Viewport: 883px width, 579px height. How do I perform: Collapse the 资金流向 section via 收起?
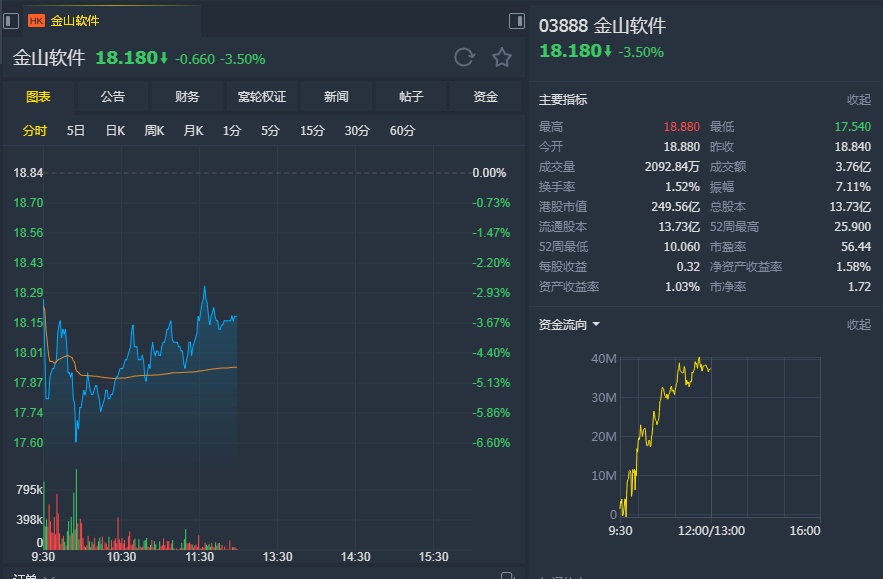pyautogui.click(x=858, y=325)
